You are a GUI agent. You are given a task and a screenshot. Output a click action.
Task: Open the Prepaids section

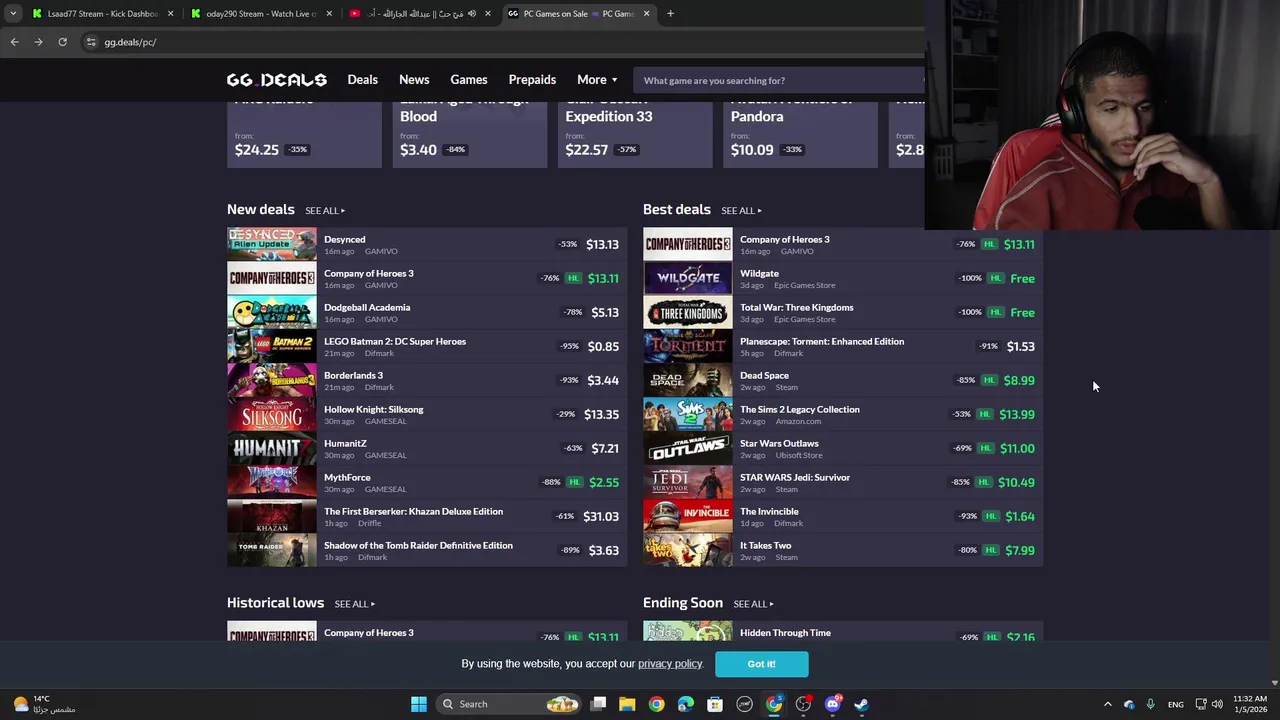point(532,80)
